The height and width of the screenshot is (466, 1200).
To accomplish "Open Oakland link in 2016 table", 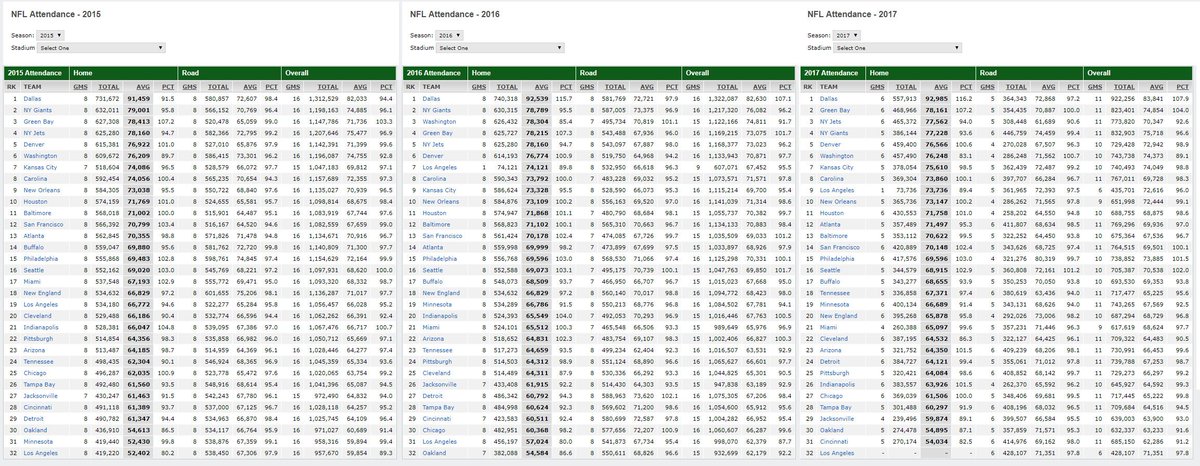I will click(x=435, y=451).
